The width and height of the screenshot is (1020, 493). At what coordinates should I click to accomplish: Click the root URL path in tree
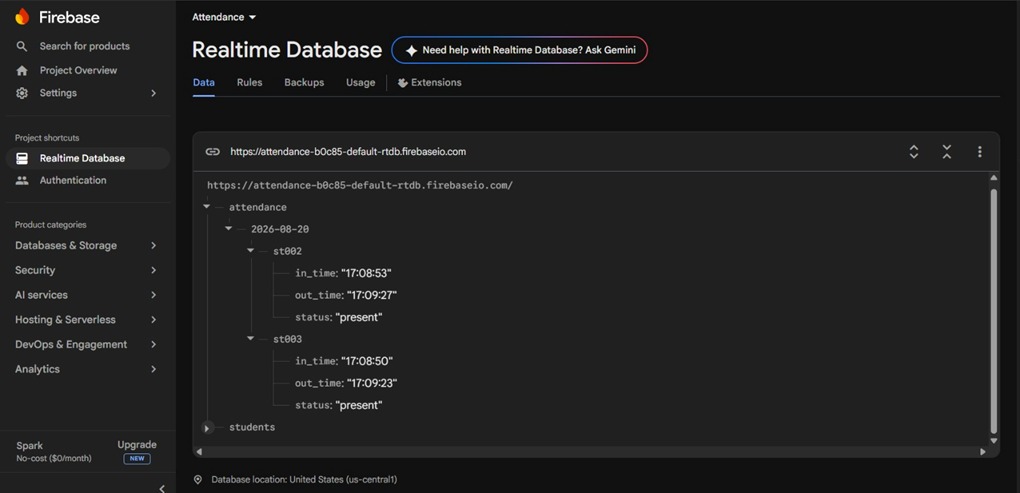click(x=360, y=185)
